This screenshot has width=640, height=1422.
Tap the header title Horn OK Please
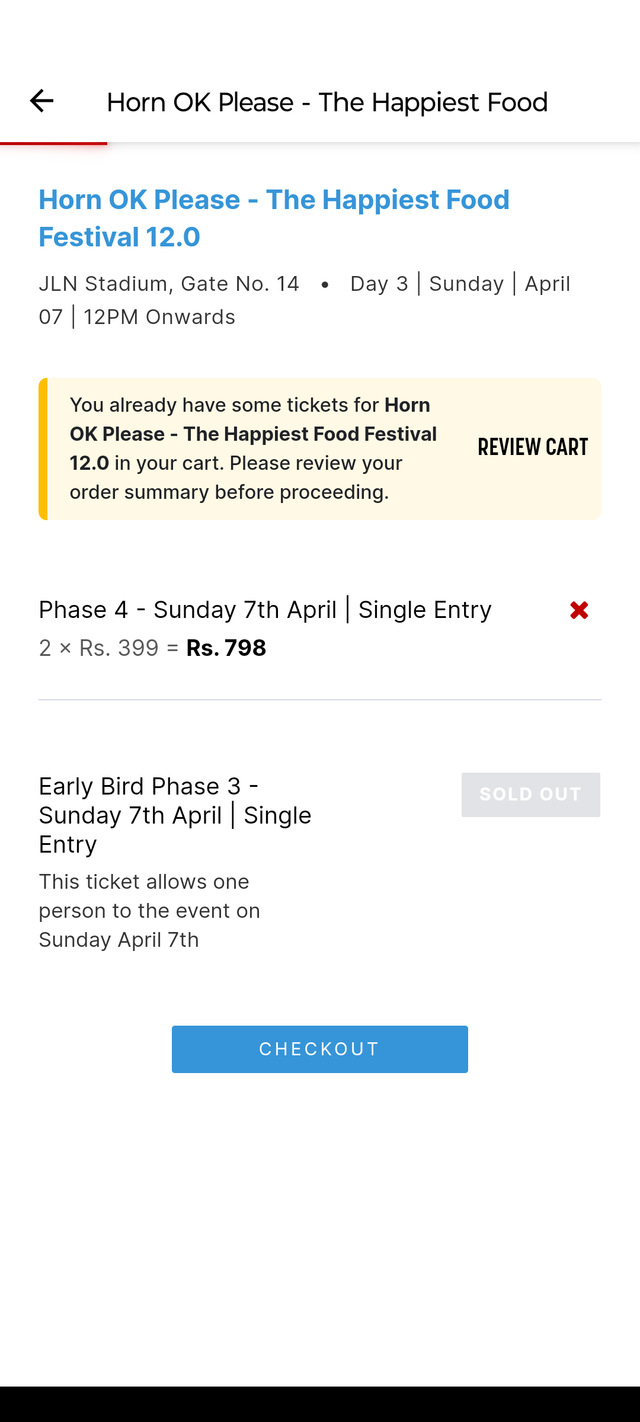tap(327, 102)
